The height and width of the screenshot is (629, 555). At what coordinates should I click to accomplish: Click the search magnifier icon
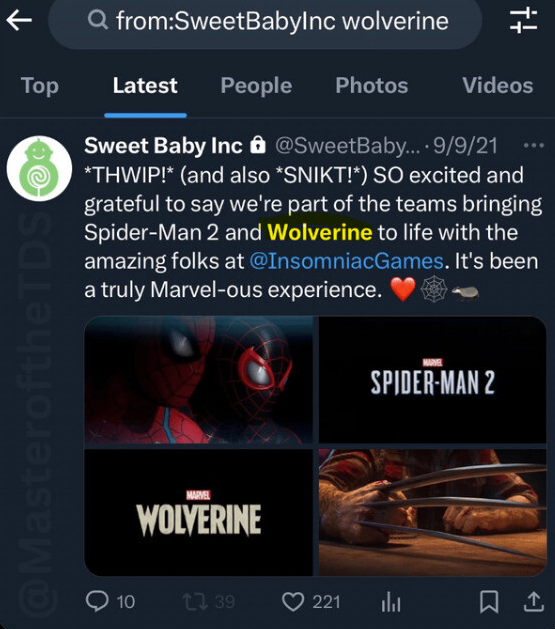[97, 20]
